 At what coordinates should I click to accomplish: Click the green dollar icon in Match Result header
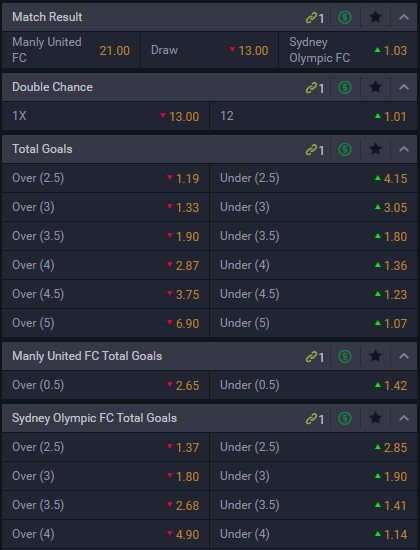point(345,17)
